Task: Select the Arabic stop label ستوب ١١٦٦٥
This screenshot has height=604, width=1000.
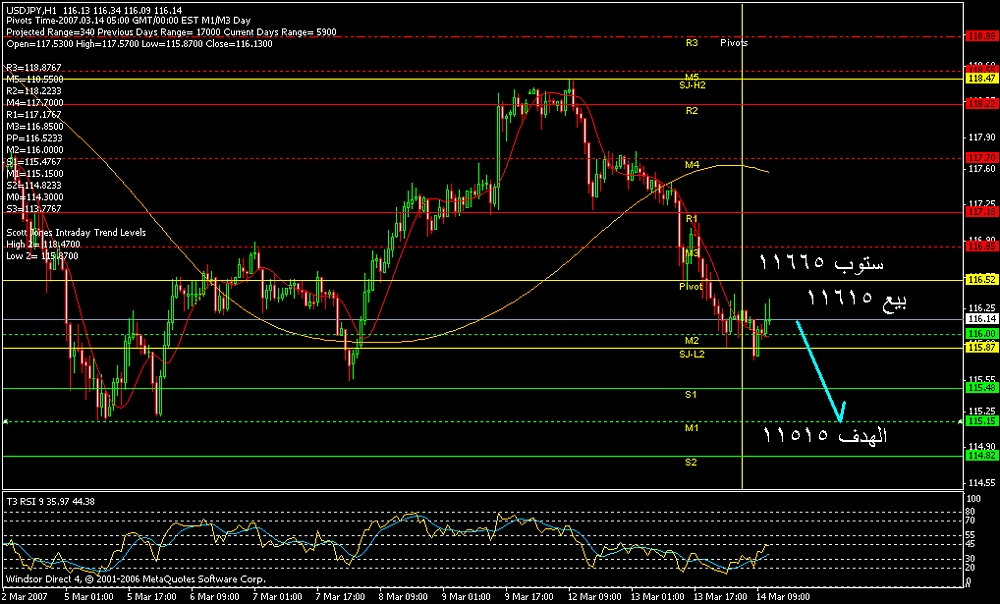Action: tap(823, 264)
